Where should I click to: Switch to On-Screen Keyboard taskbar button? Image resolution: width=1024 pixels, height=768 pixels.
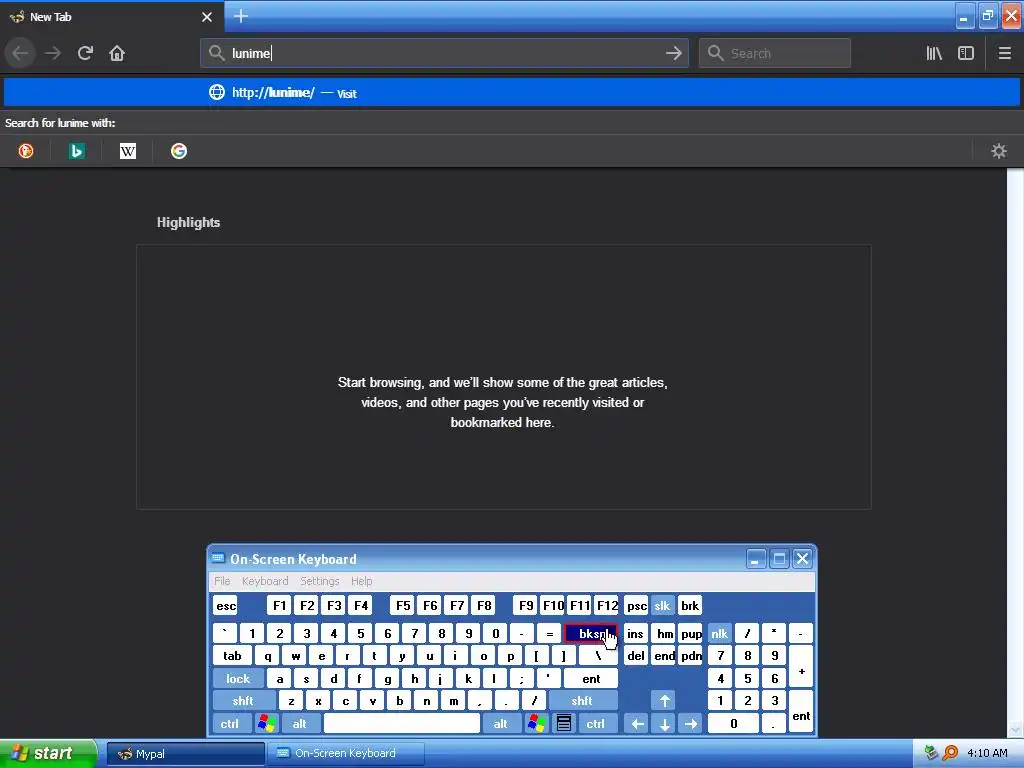346,754
